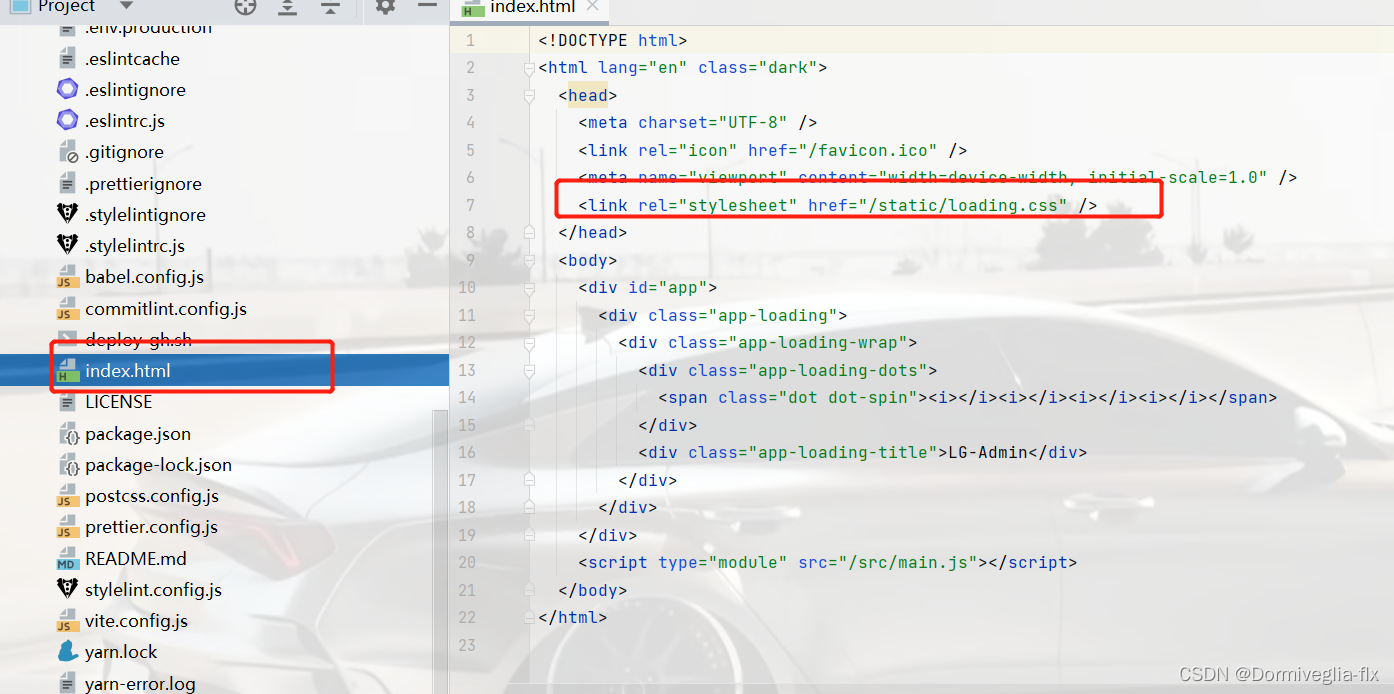The height and width of the screenshot is (694, 1394).
Task: Click line number 7 in the gutter
Action: 471,205
